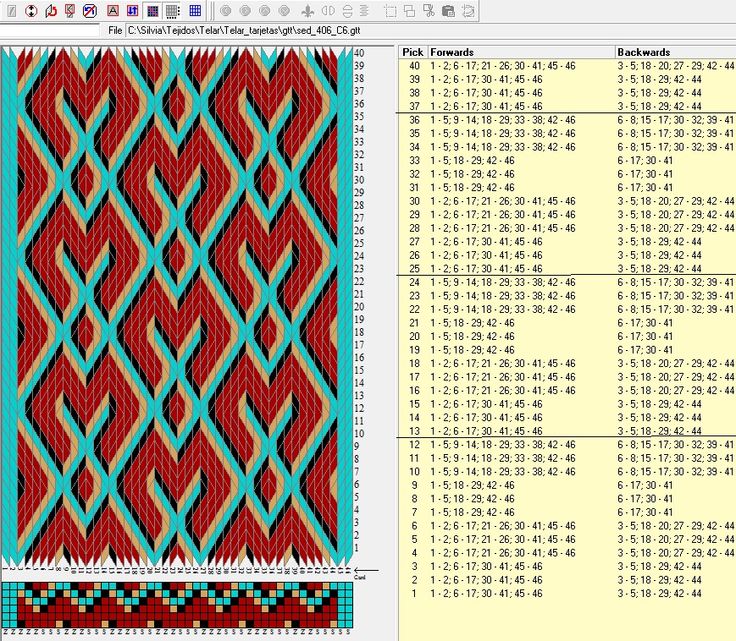Toggle the gray dotted grid view
This screenshot has height=641, width=736.
(173, 10)
